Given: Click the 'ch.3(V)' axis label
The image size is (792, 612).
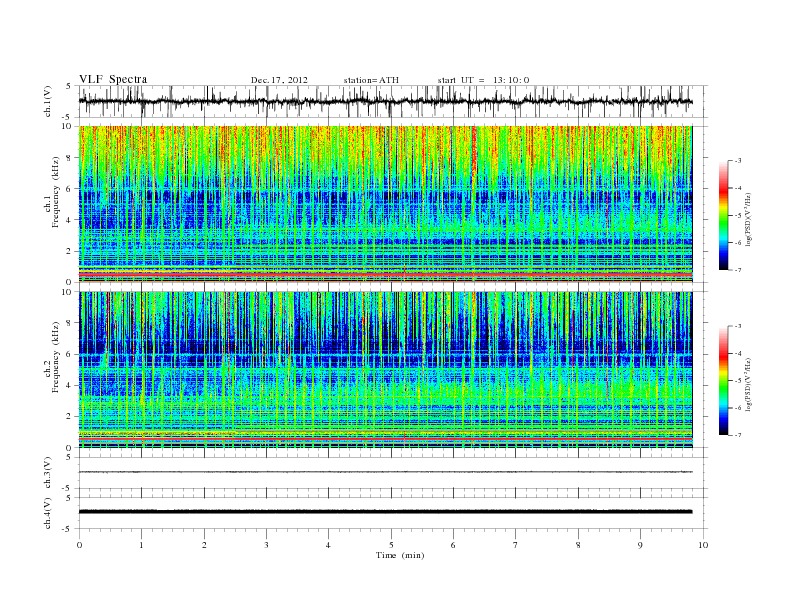Looking at the screenshot, I should point(48,473).
